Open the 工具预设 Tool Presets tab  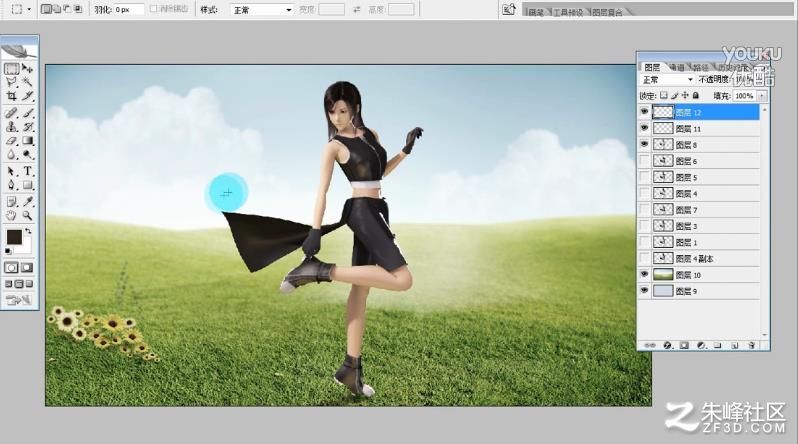click(x=568, y=12)
